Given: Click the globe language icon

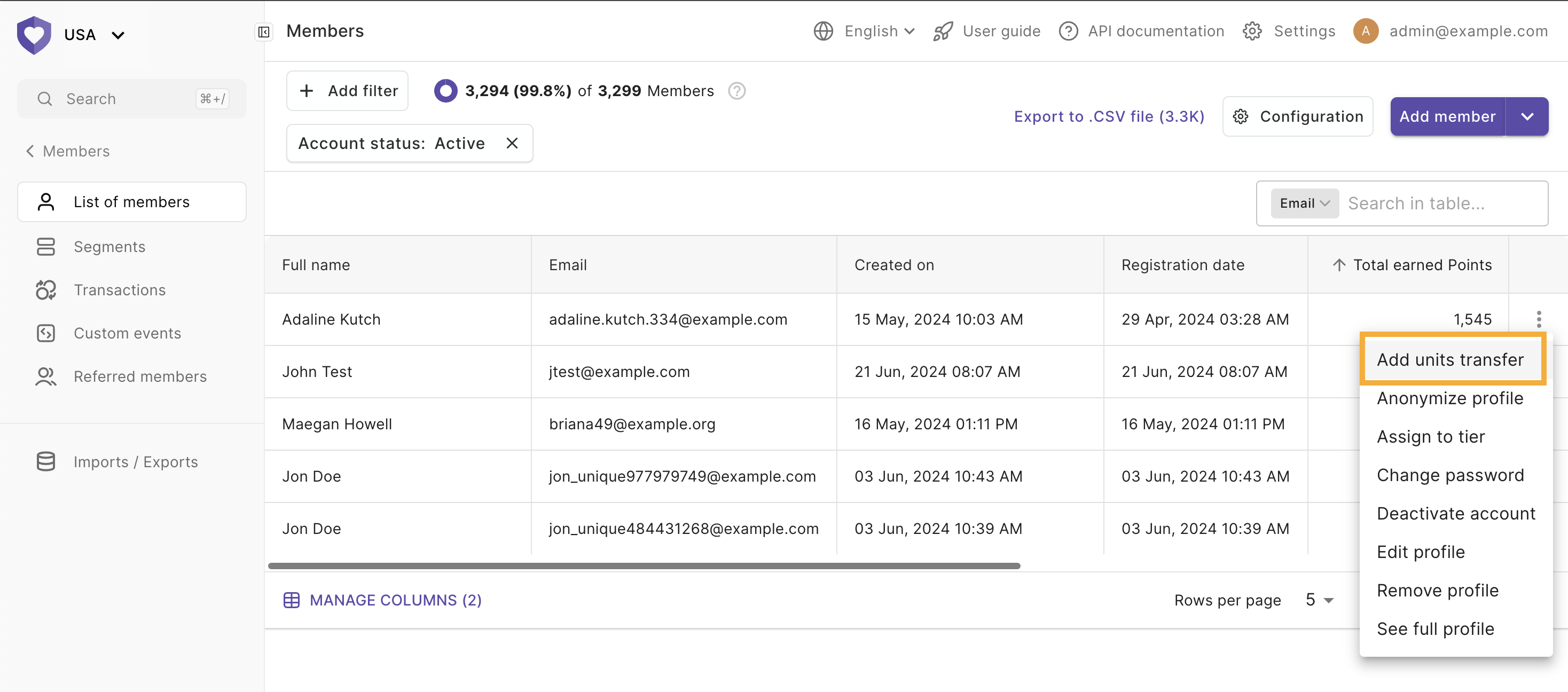Looking at the screenshot, I should tap(823, 31).
